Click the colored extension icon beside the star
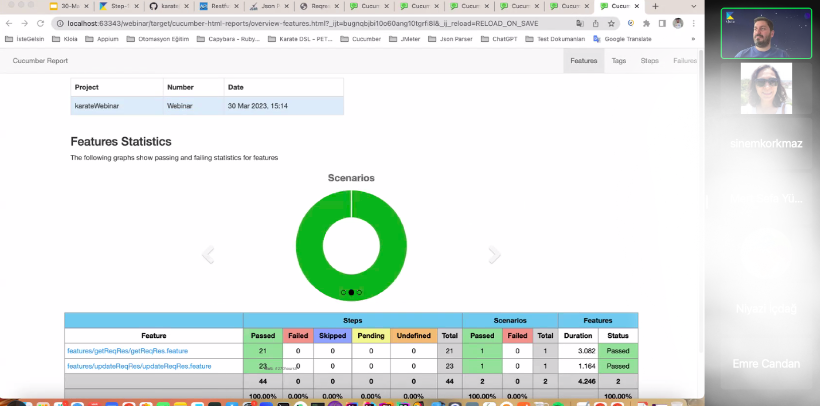Screen dimensions: 820x406 pos(631,24)
